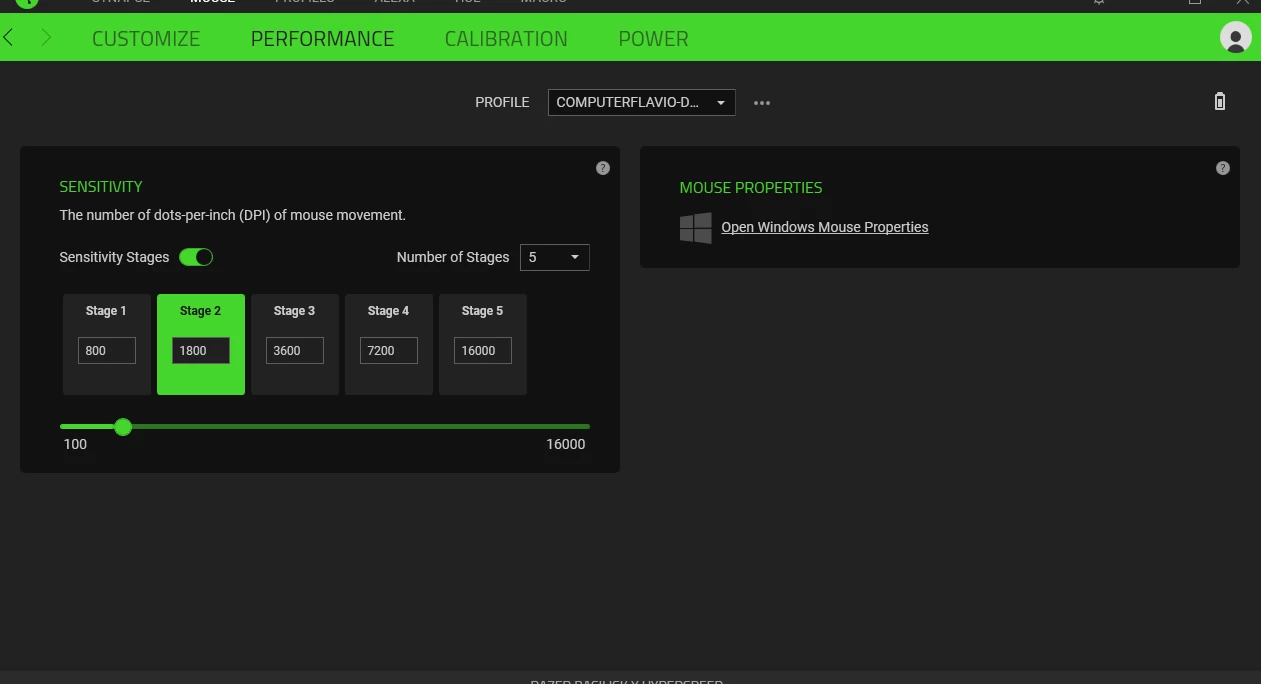Toggle the Sensitivity Stages switch off
This screenshot has width=1261, height=684.
point(196,257)
